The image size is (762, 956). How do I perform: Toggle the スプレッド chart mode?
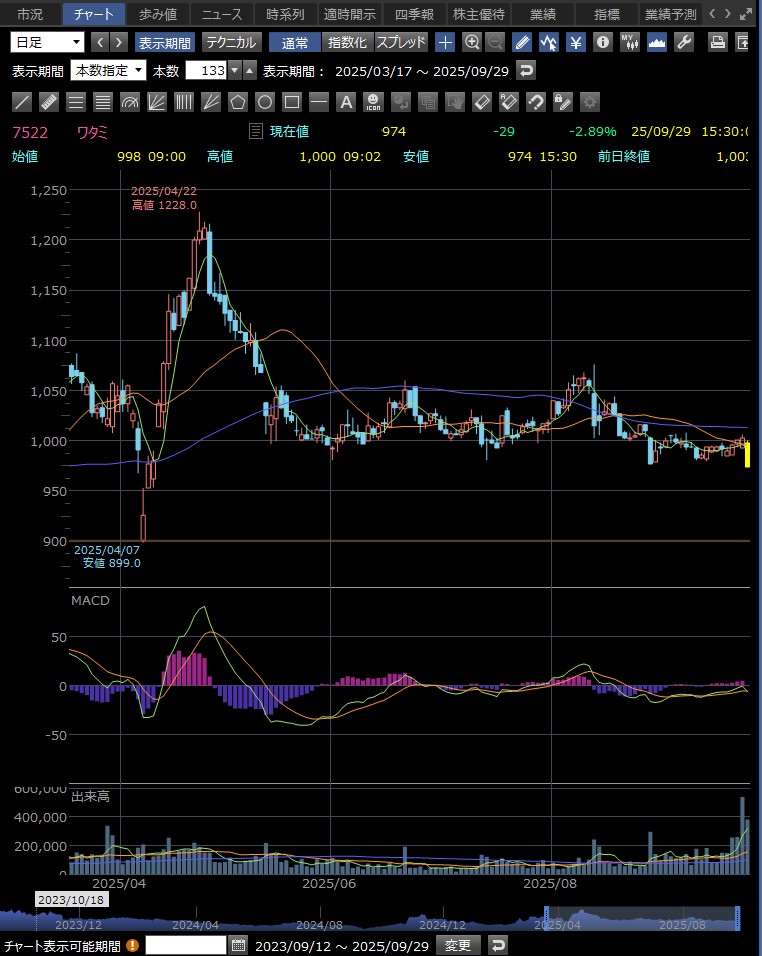coord(401,42)
